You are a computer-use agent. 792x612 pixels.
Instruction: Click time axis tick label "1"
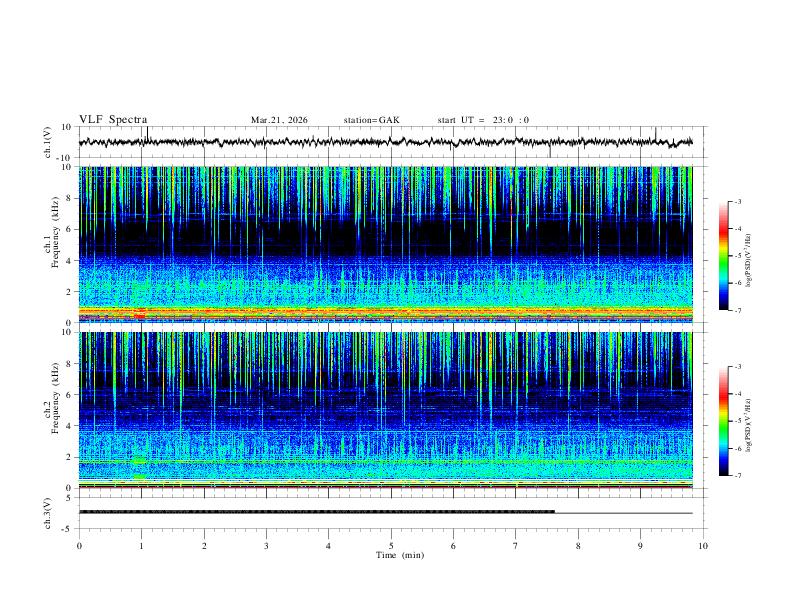click(142, 546)
